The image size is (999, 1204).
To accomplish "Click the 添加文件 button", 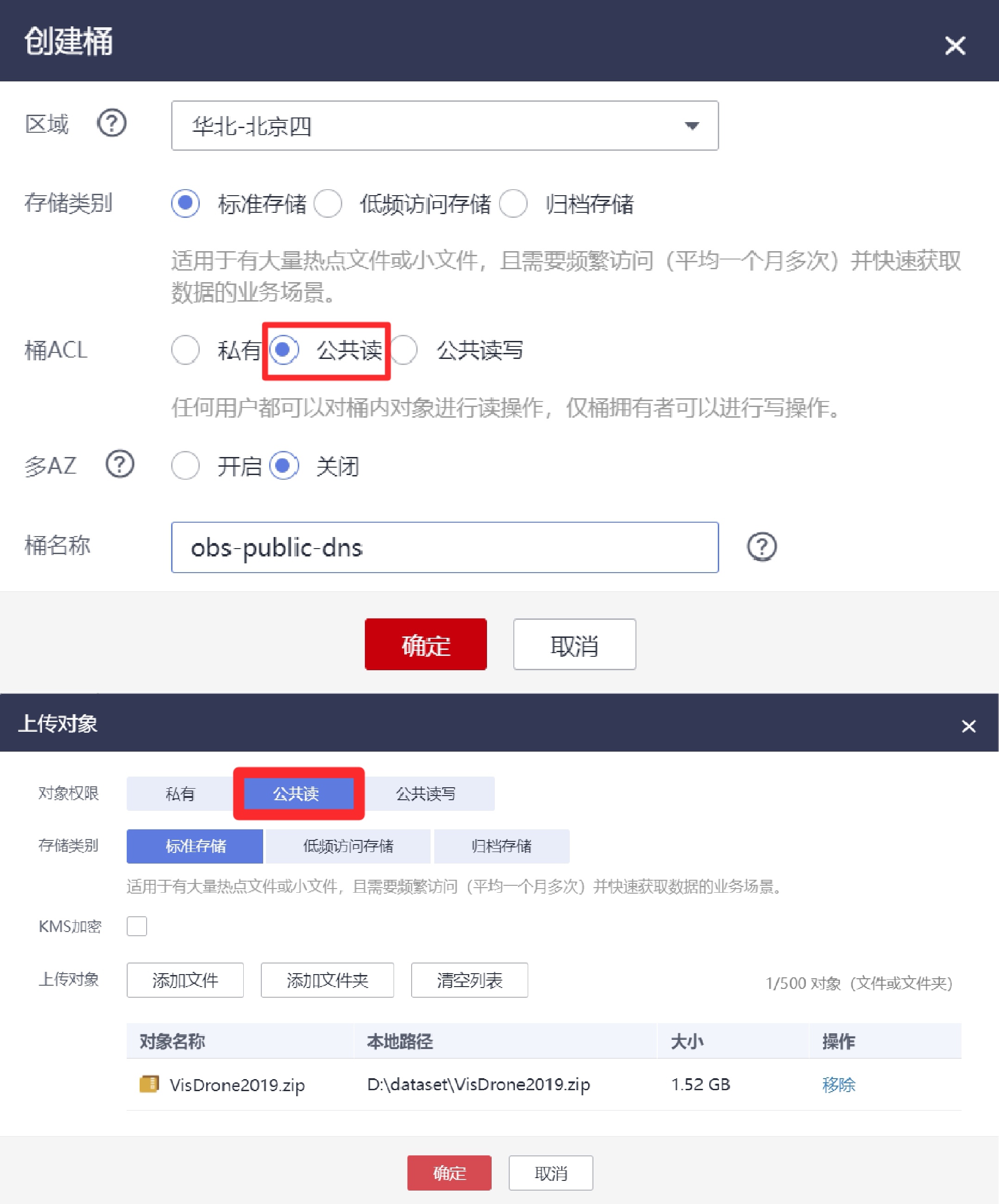I will pyautogui.click(x=185, y=980).
